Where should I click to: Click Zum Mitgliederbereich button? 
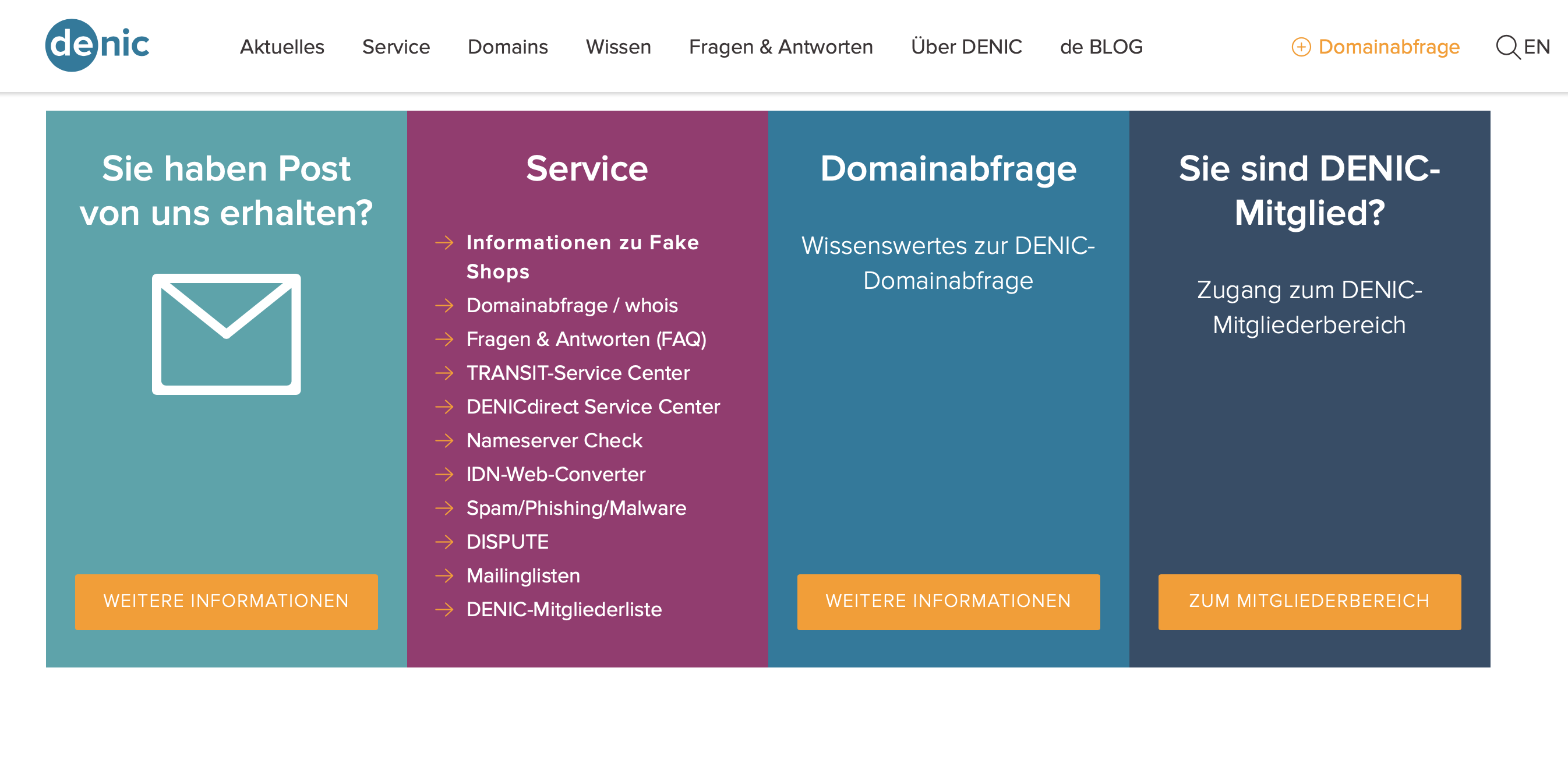click(1309, 602)
